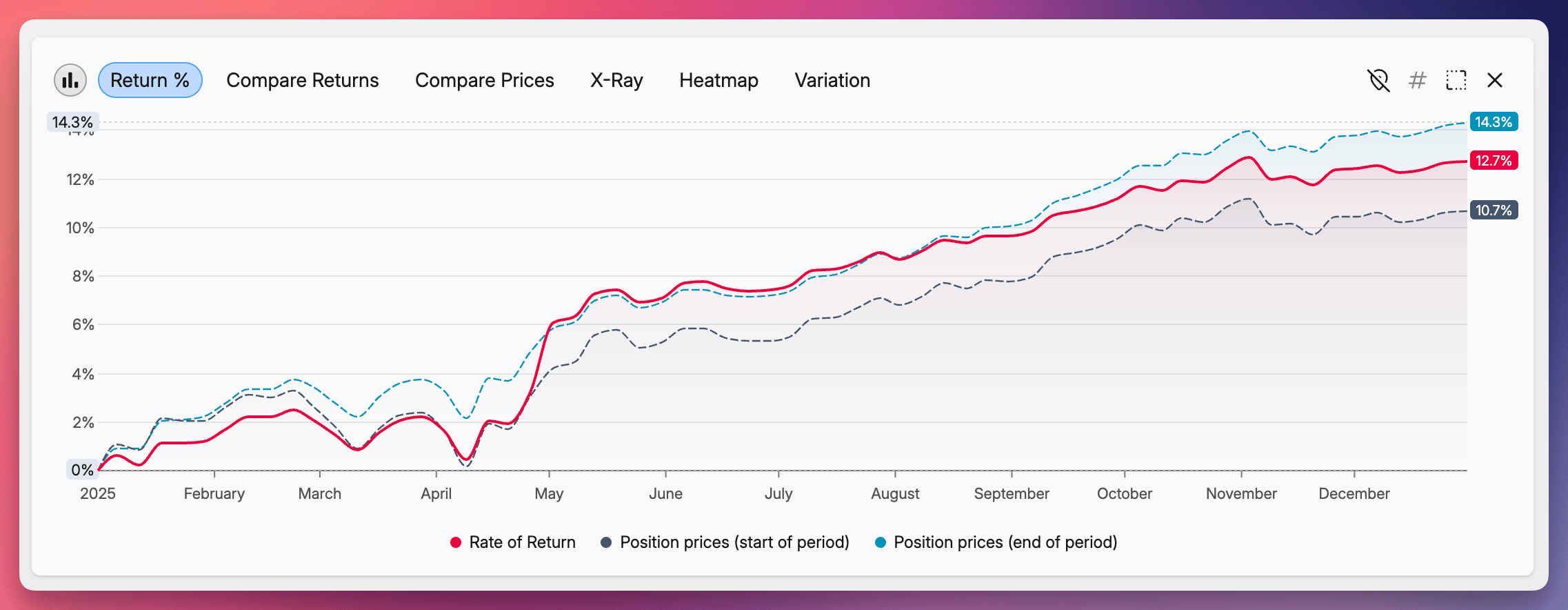Click the blue 14.3% end-of-period label
This screenshot has height=610, width=1568.
tap(1493, 122)
